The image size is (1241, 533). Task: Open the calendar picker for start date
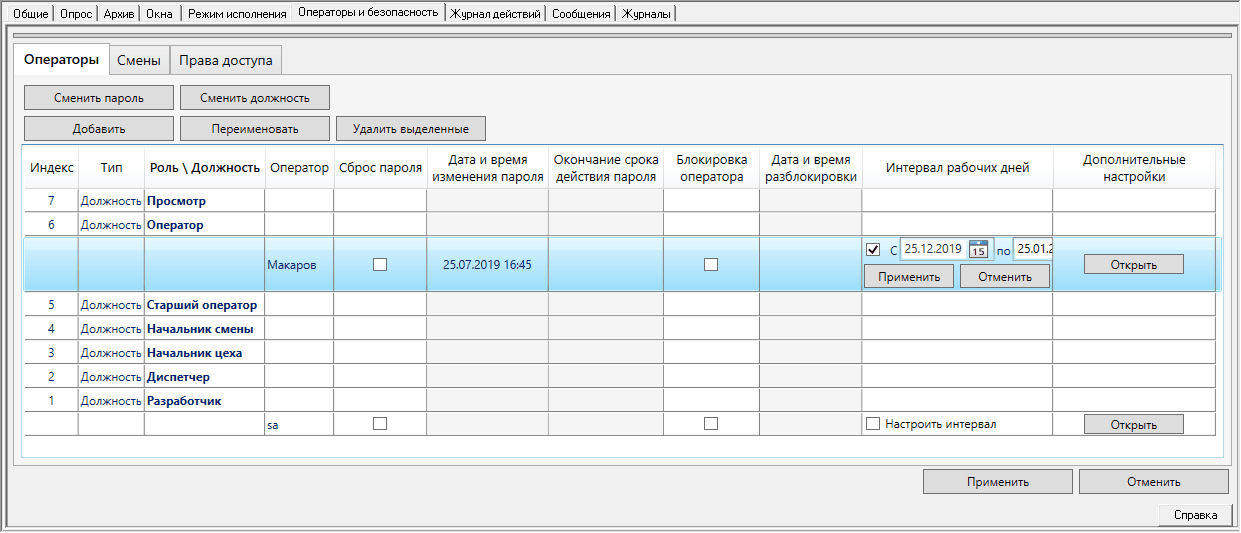tap(979, 249)
